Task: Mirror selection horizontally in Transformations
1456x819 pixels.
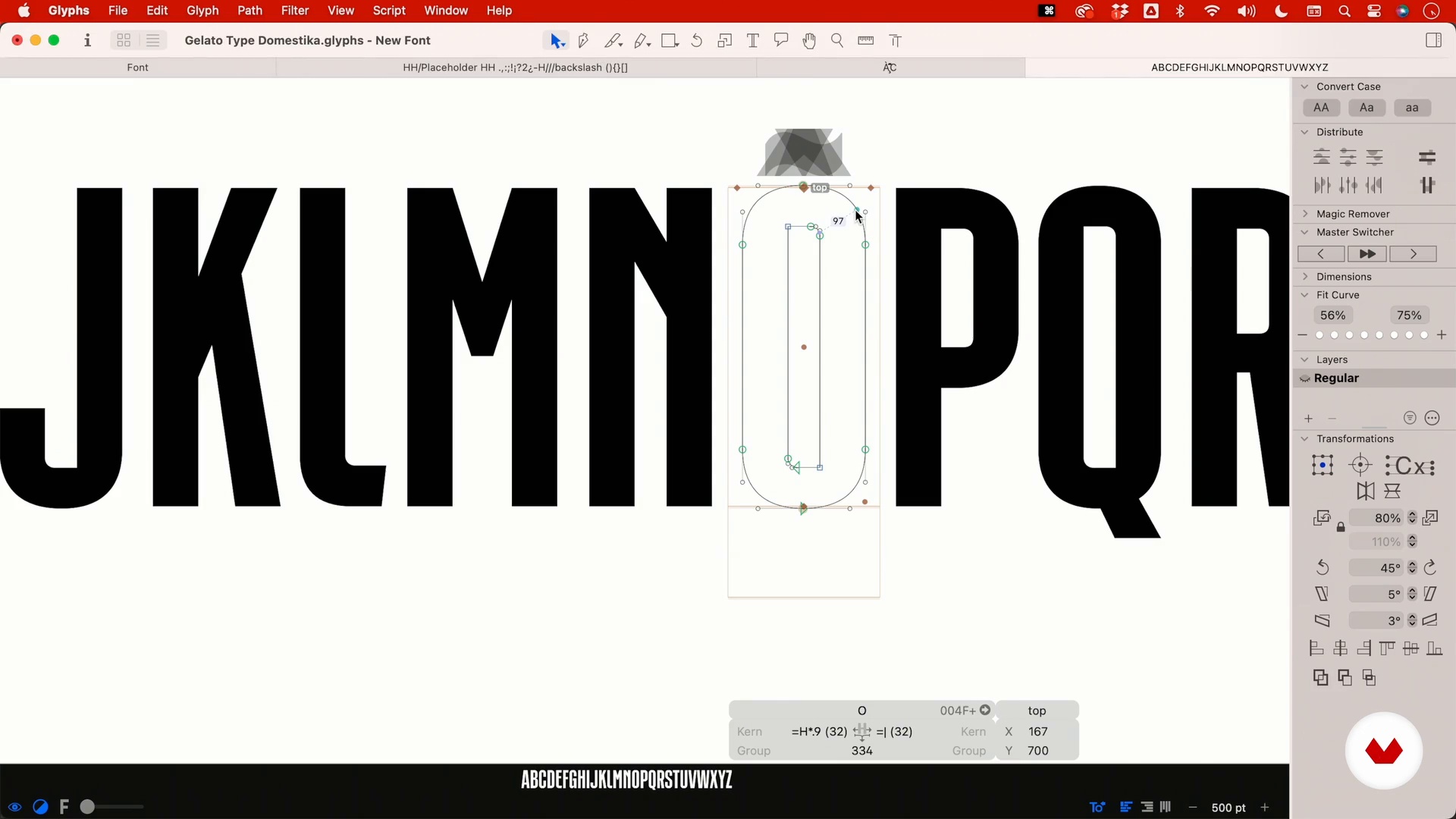Action: pos(1365,491)
